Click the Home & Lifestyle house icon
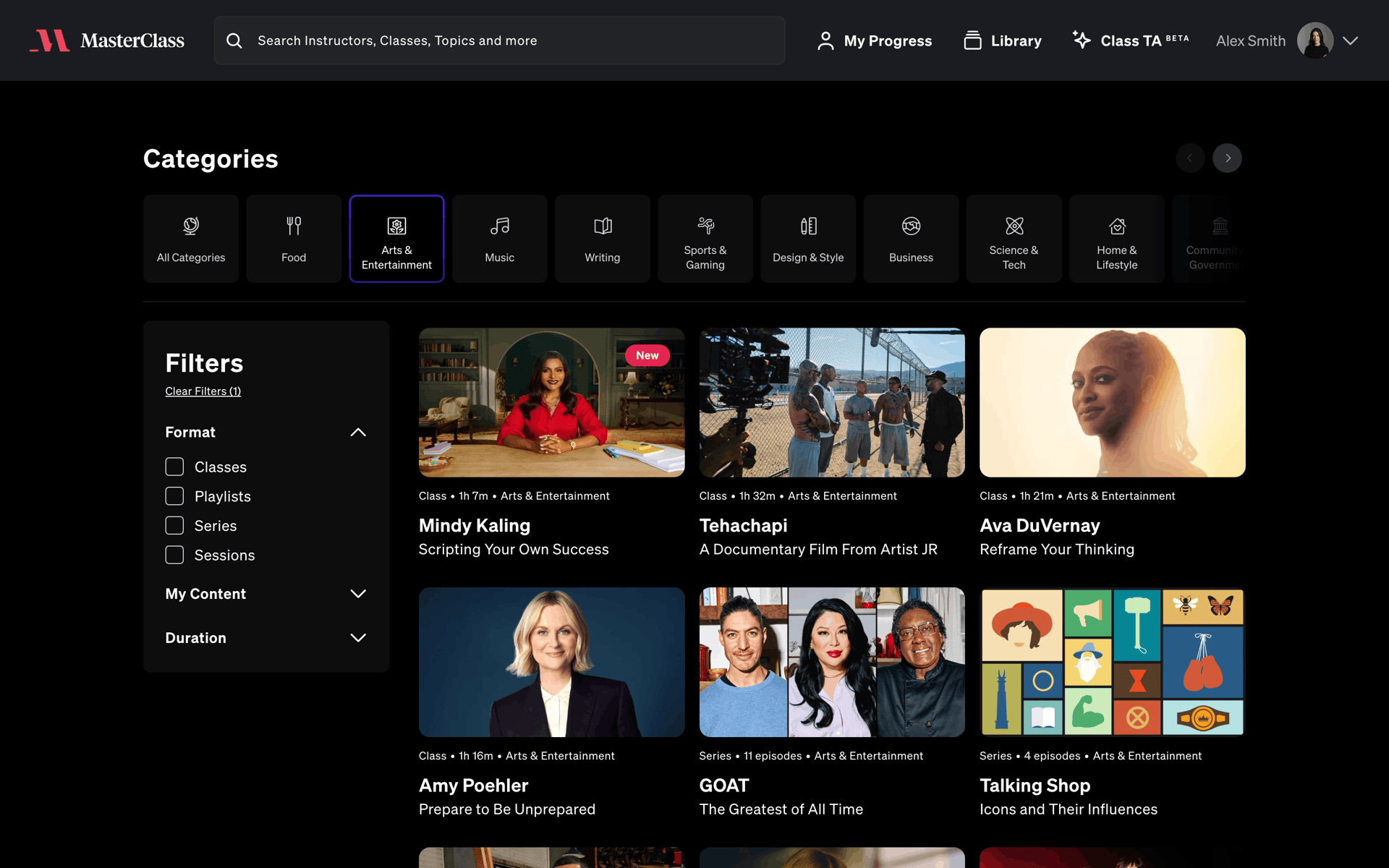 pyautogui.click(x=1117, y=226)
